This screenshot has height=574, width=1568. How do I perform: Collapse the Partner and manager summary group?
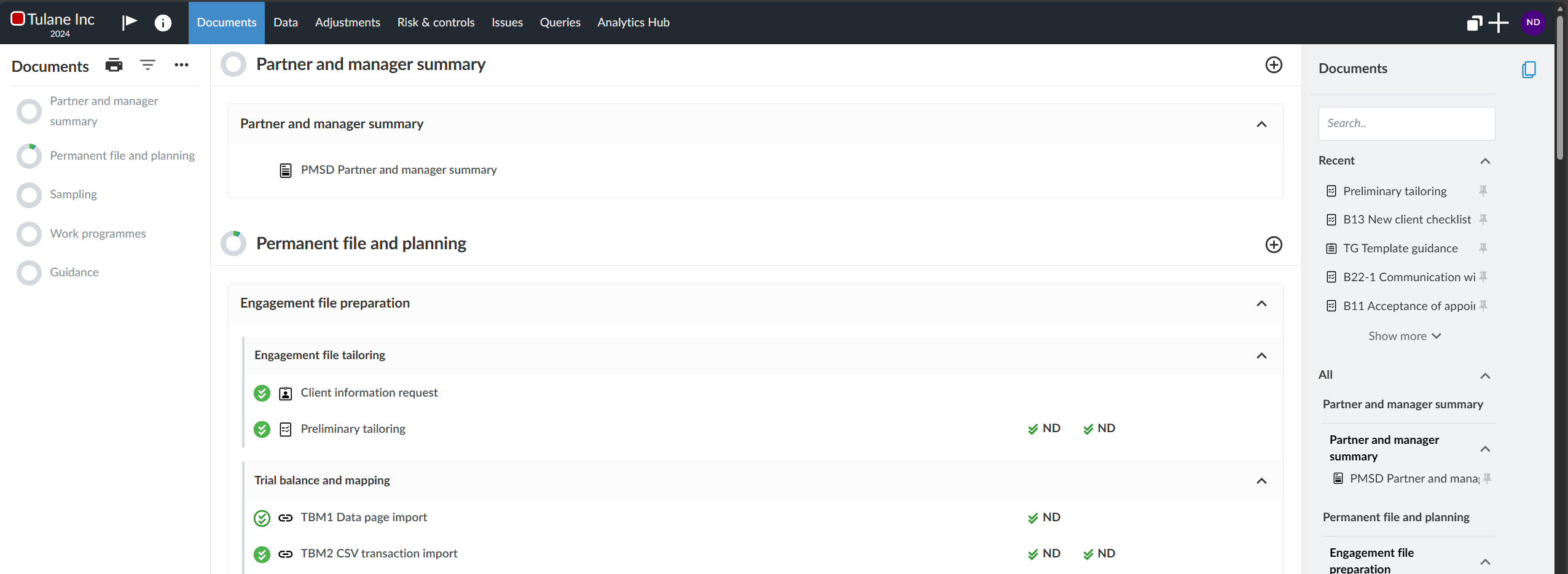click(x=1261, y=124)
